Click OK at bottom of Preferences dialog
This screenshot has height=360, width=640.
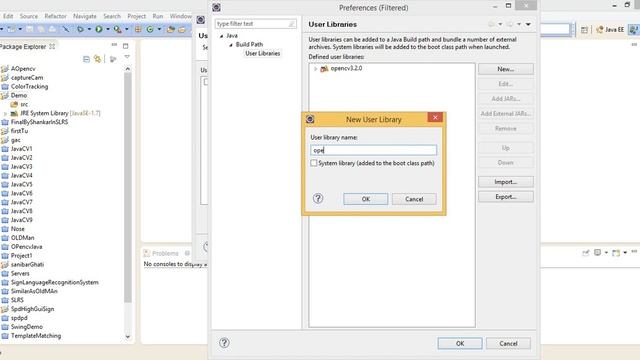460,343
